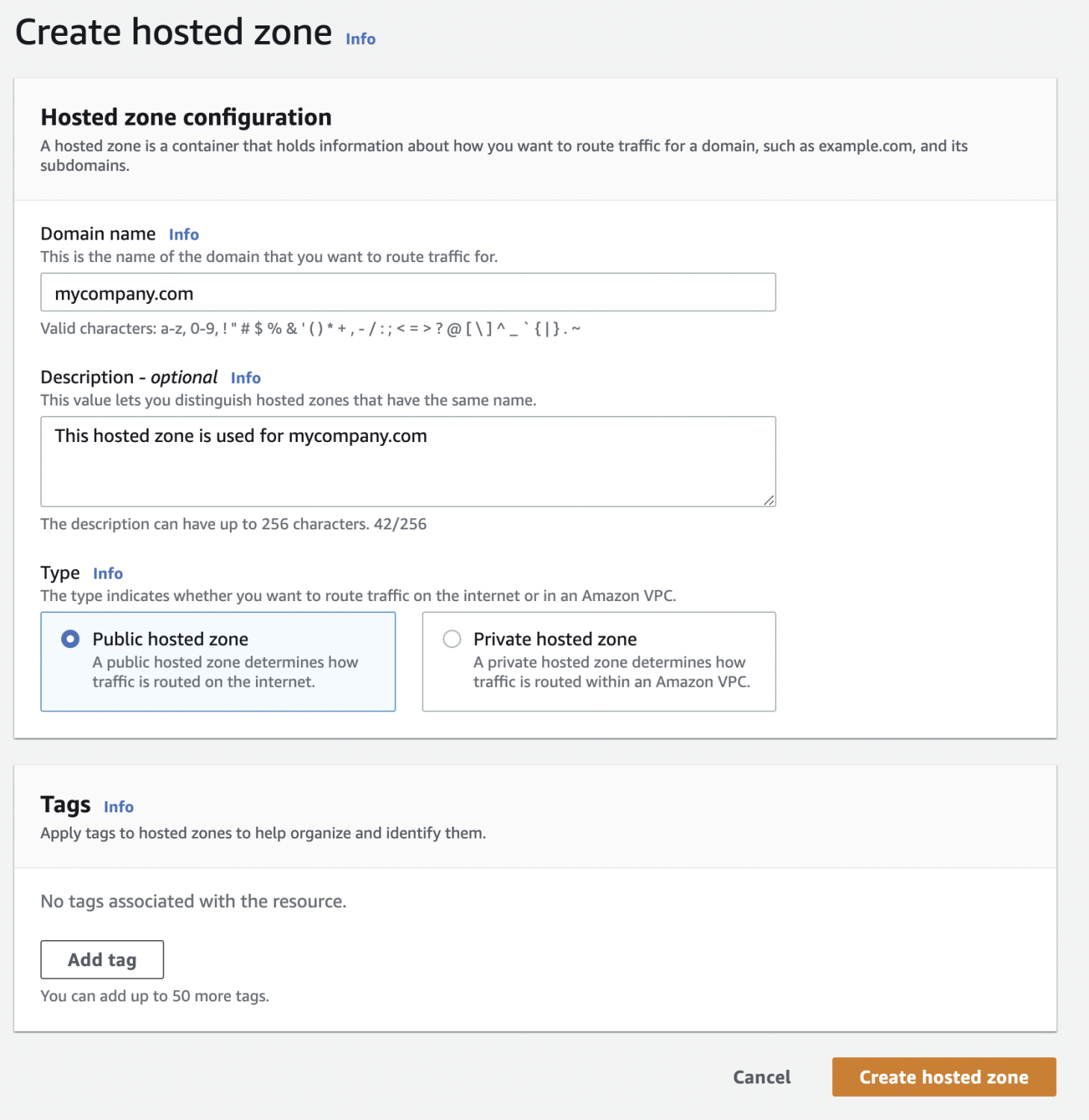The width and height of the screenshot is (1089, 1120).
Task: Focus the Description text area
Action: tap(408, 461)
